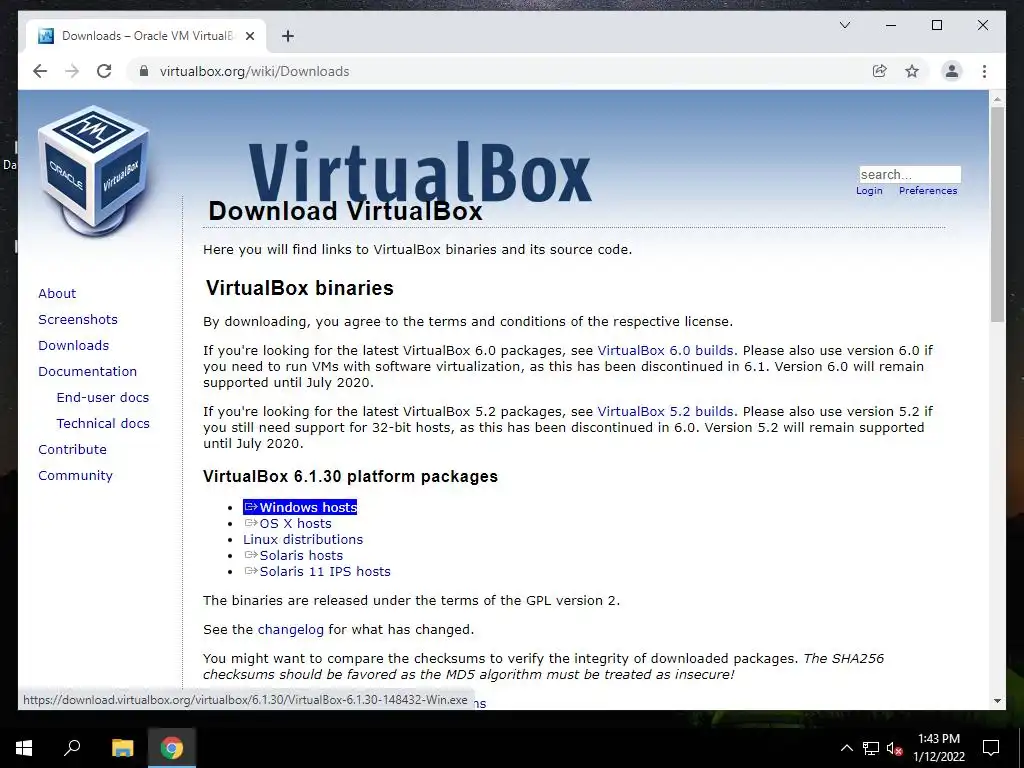Open End-user docs in the sidebar

(x=103, y=398)
